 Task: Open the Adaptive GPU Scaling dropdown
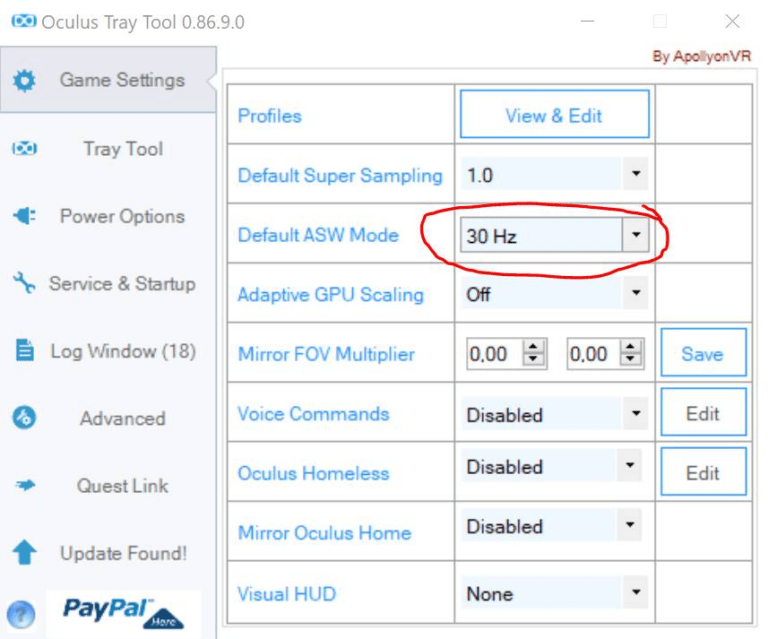coord(635,294)
